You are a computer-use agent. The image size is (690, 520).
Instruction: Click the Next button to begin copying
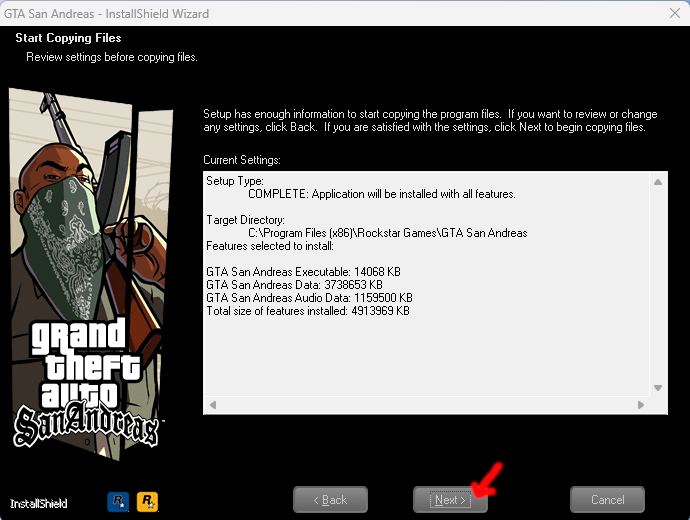pyautogui.click(x=450, y=500)
